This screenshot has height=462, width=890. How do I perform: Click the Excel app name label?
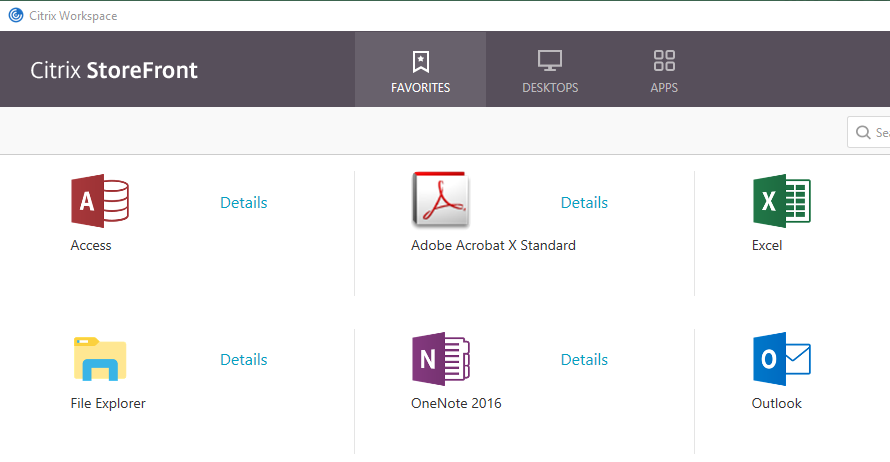[767, 246]
